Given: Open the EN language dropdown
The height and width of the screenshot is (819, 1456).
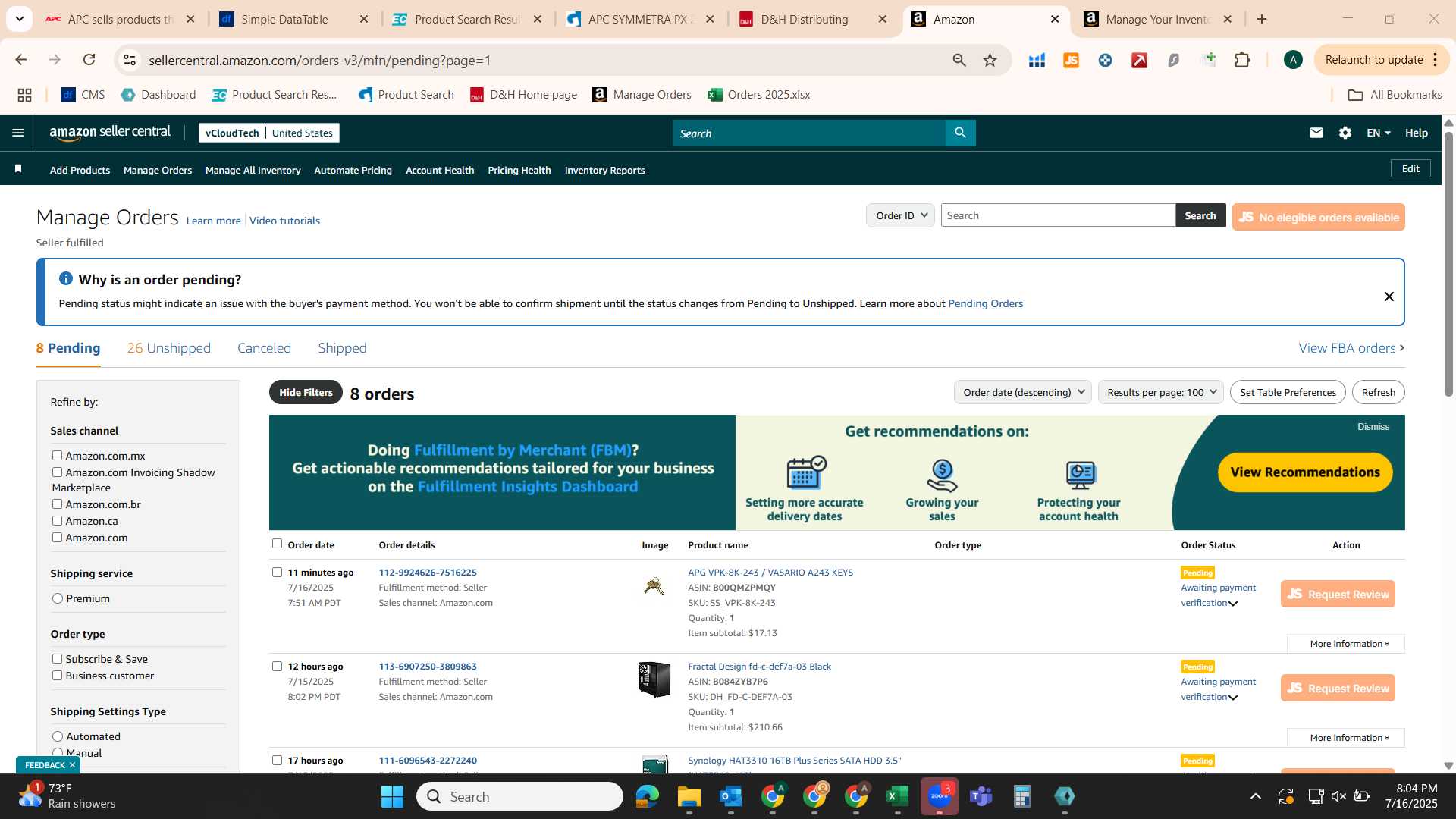Looking at the screenshot, I should pyautogui.click(x=1378, y=133).
